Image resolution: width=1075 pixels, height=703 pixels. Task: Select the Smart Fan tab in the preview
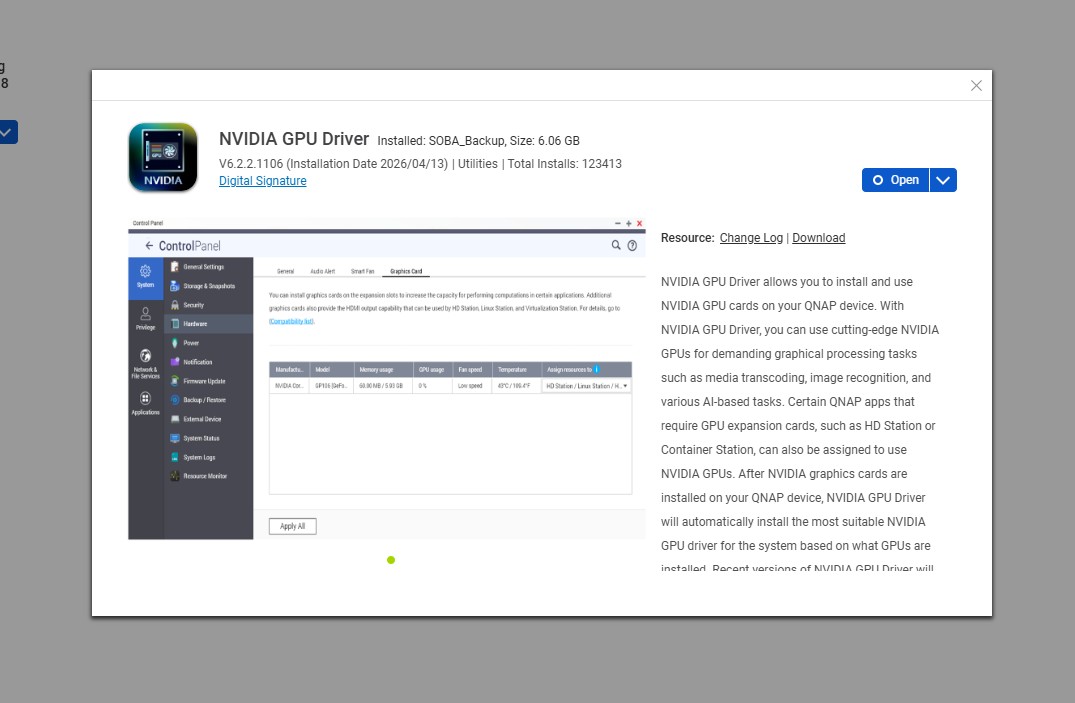point(362,271)
